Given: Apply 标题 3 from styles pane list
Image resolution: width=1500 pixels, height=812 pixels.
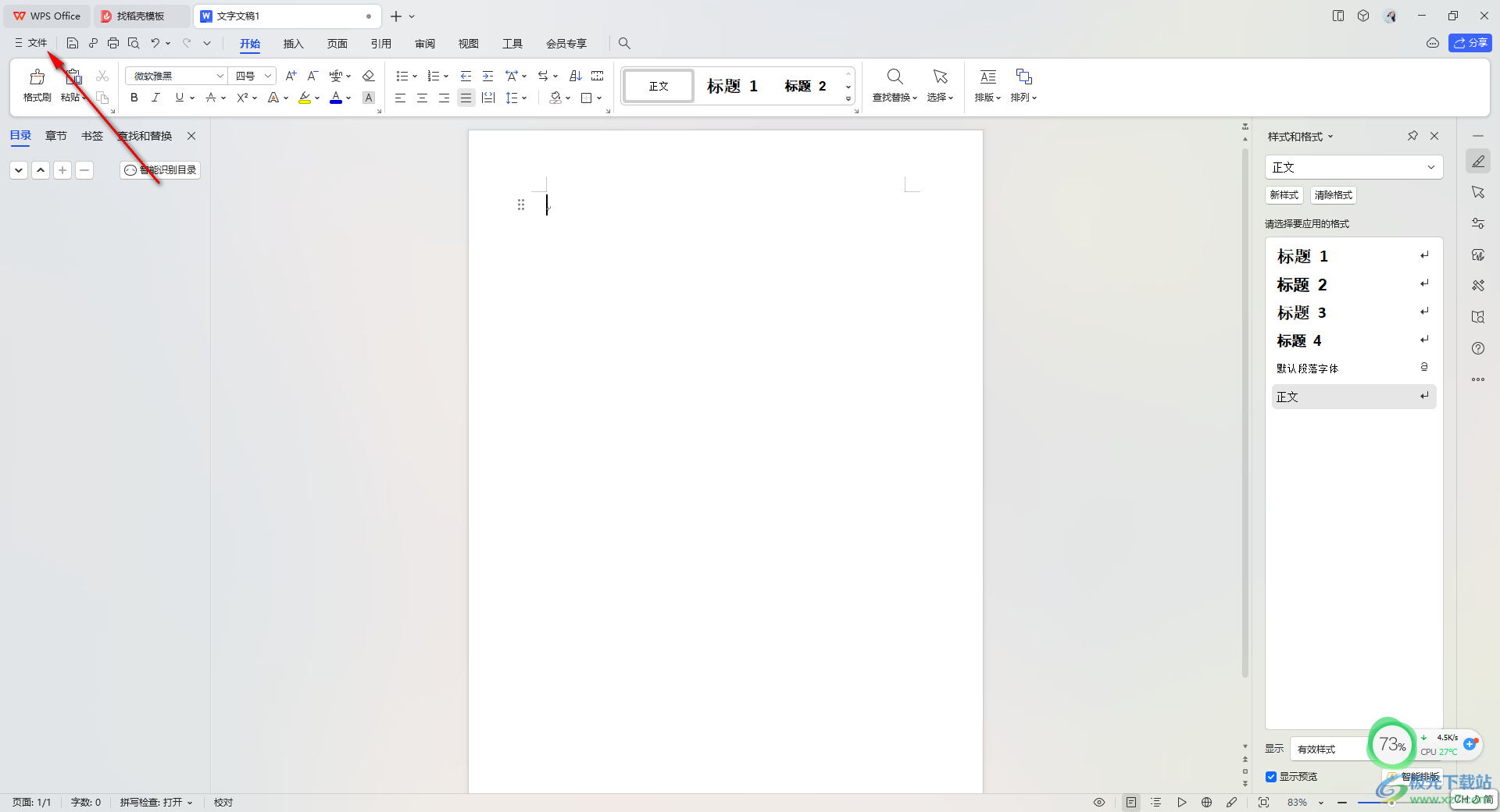Looking at the screenshot, I should tap(1353, 312).
